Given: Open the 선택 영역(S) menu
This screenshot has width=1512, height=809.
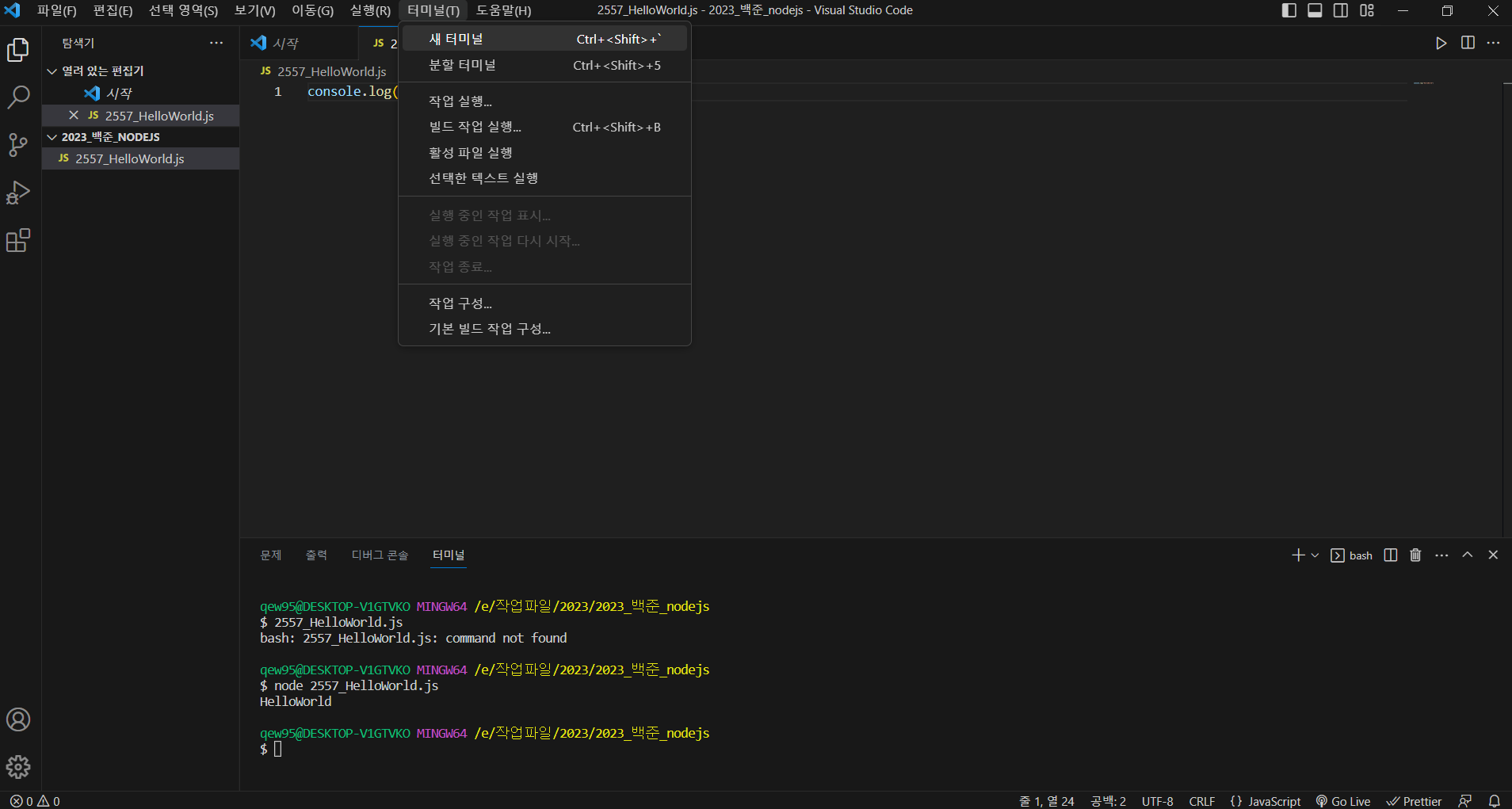Looking at the screenshot, I should coord(184,10).
